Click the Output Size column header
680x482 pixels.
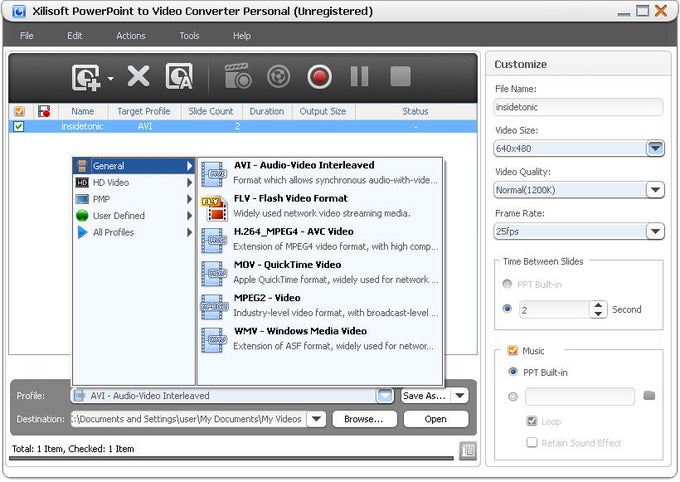(x=323, y=111)
